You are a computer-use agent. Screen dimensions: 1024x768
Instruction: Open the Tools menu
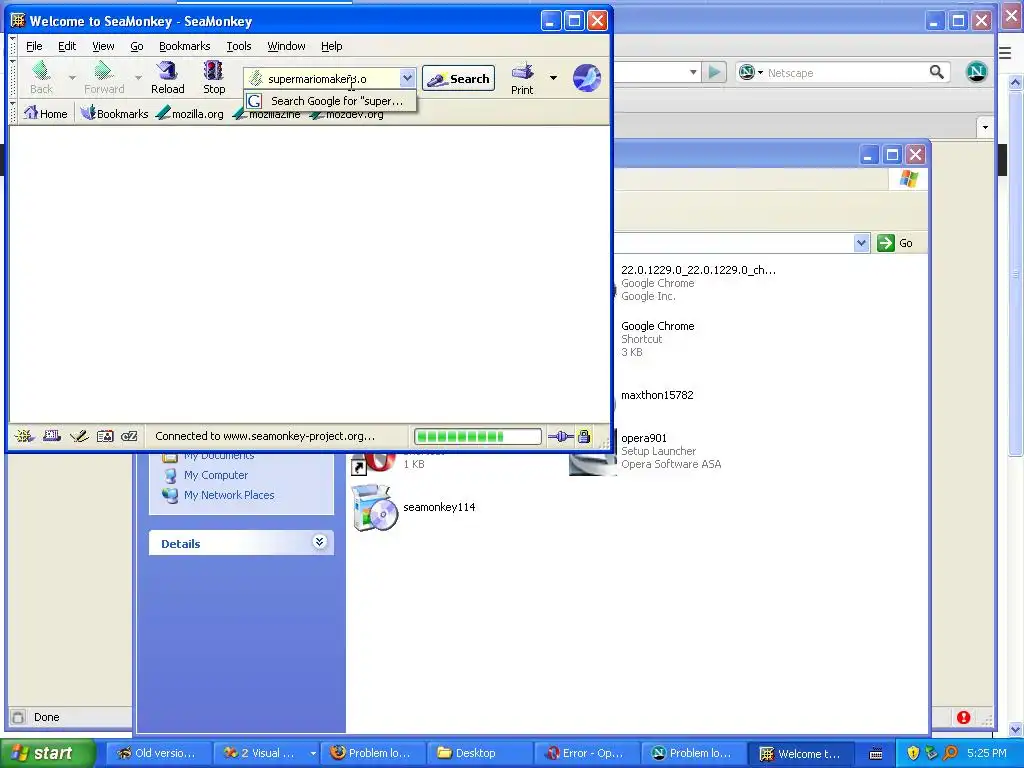tap(239, 46)
